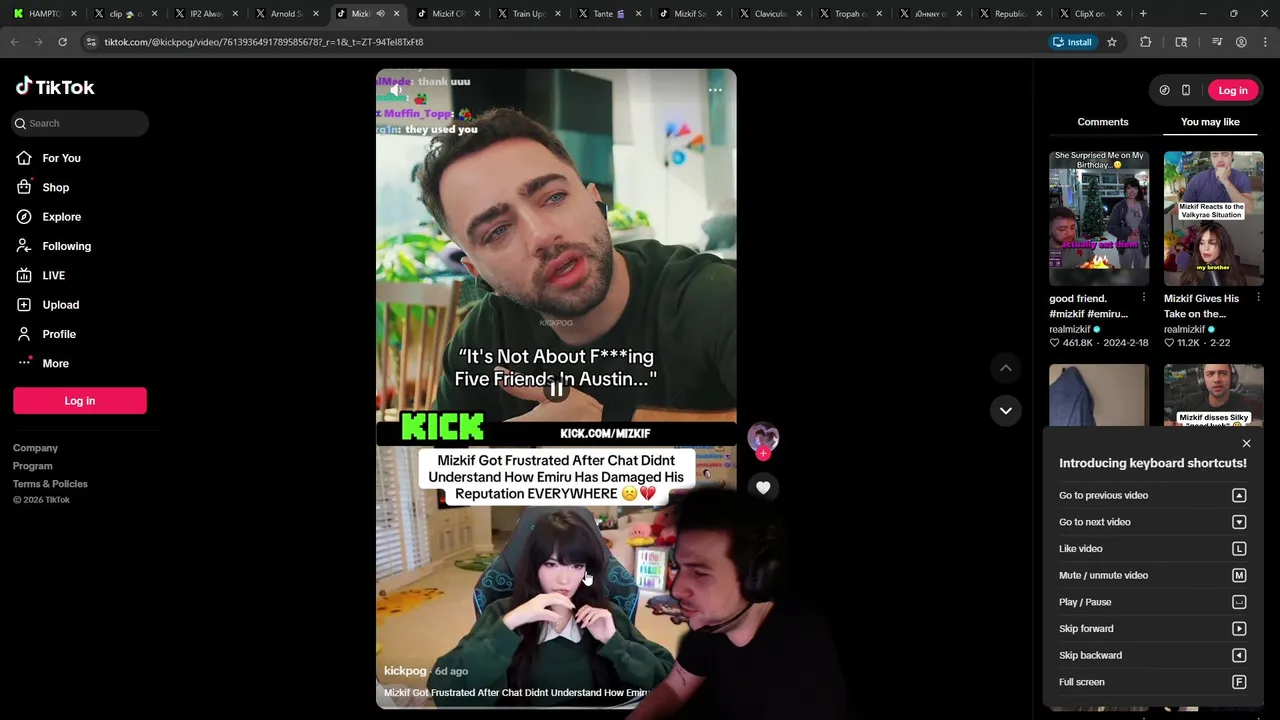Image resolution: width=1280 pixels, height=720 pixels.
Task: Open the LIVE section
Action: click(x=53, y=275)
